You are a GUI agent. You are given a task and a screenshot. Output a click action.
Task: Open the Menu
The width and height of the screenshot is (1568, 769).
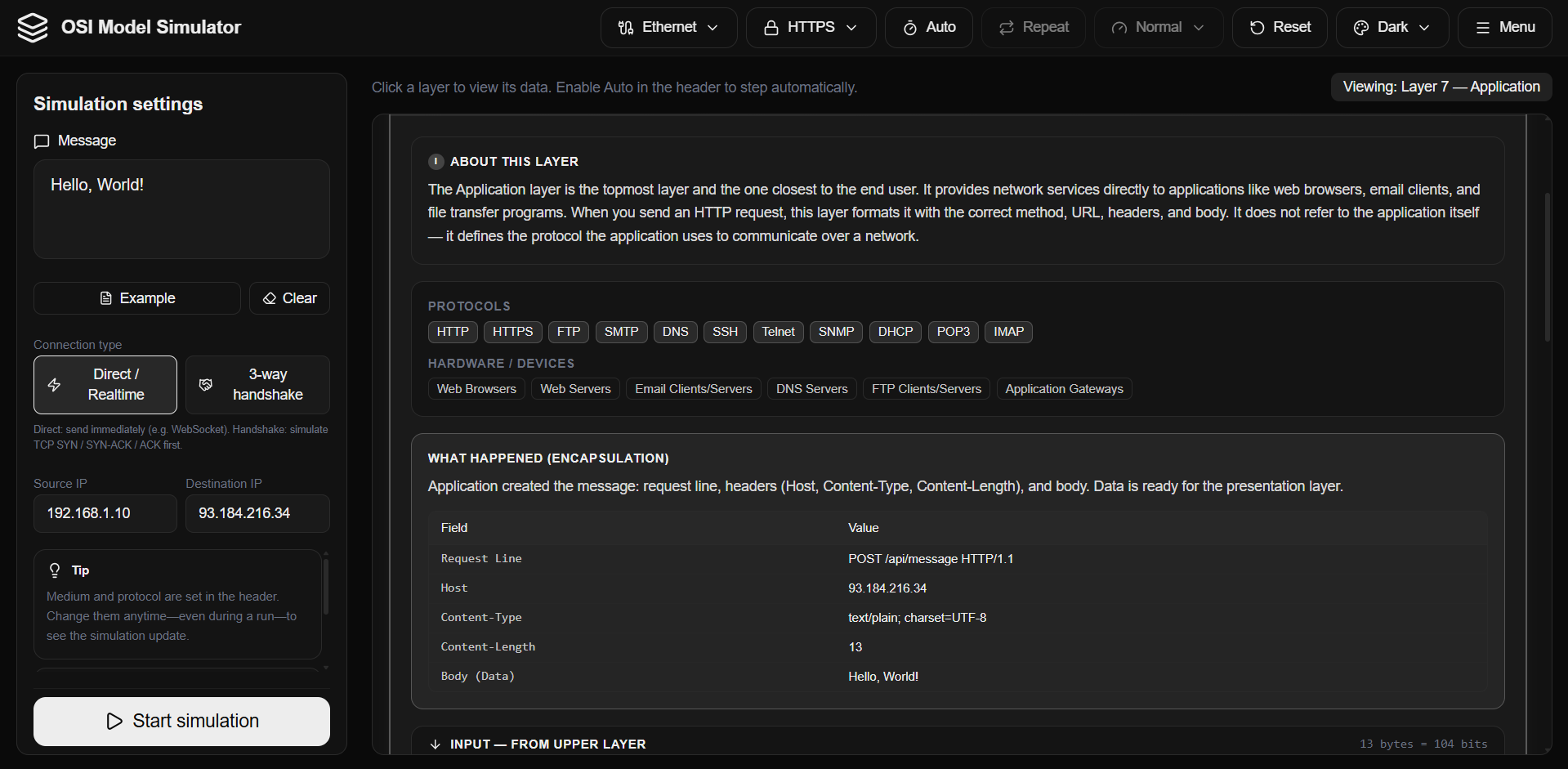click(1505, 28)
